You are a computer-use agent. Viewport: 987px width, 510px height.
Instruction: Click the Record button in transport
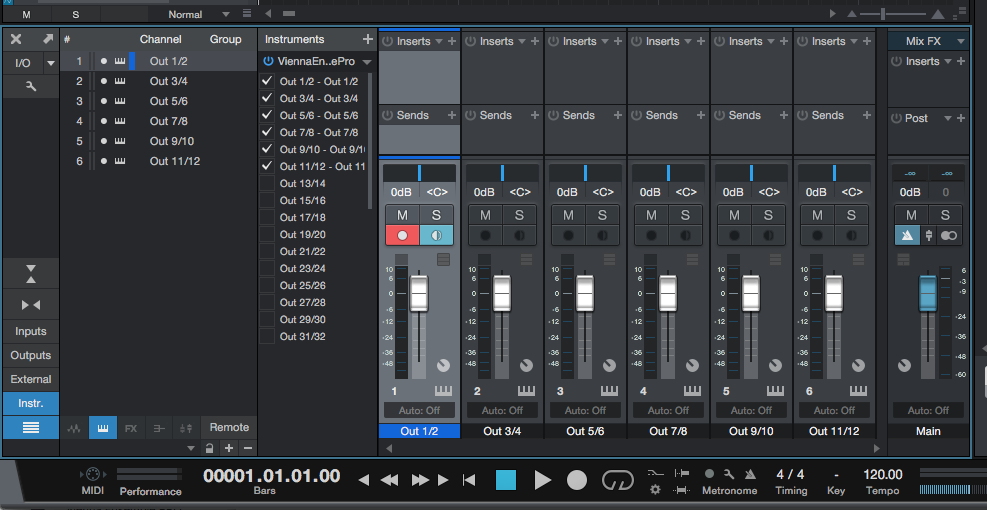(577, 480)
